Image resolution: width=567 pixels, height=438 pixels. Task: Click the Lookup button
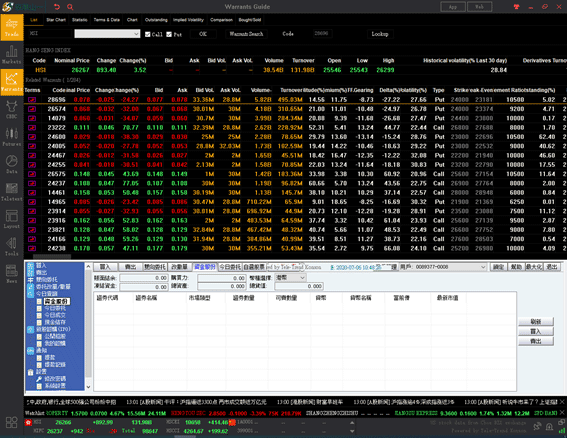[x=380, y=34]
